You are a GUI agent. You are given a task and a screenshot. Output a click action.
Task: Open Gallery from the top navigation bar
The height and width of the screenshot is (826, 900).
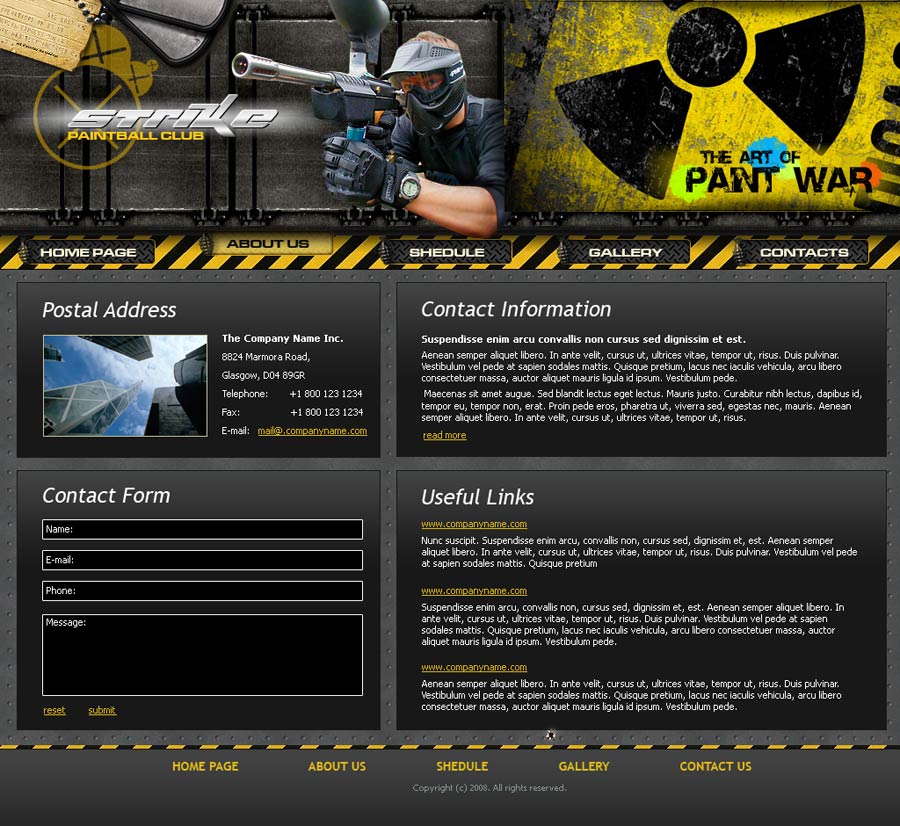625,252
